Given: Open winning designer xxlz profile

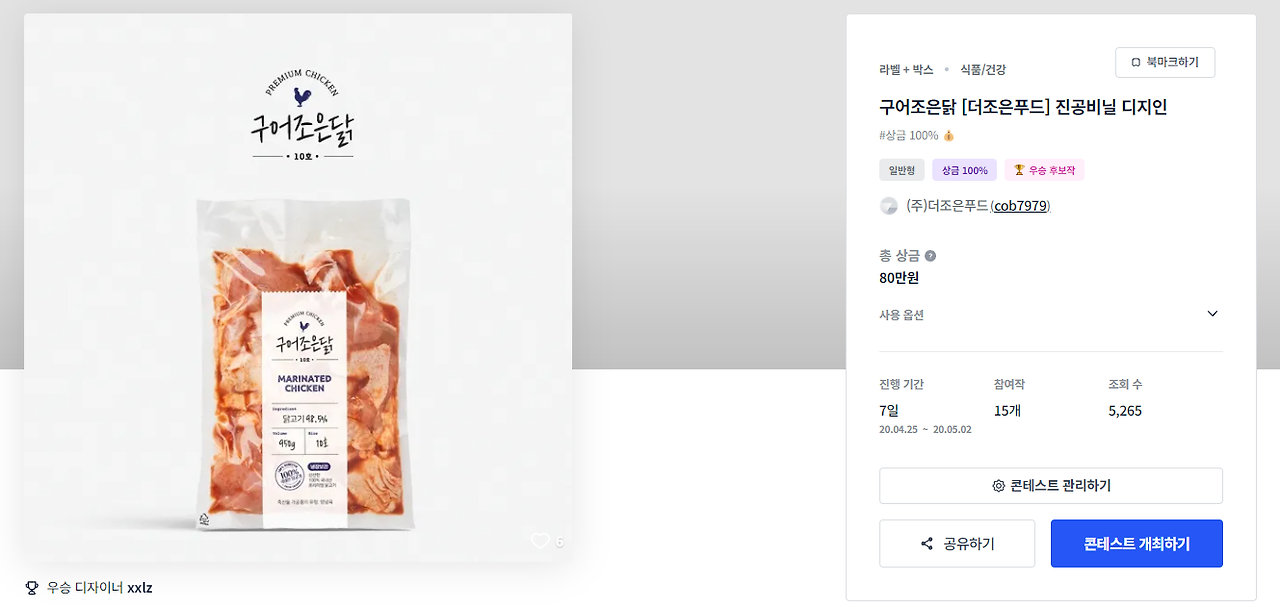Looking at the screenshot, I should [x=140, y=588].
